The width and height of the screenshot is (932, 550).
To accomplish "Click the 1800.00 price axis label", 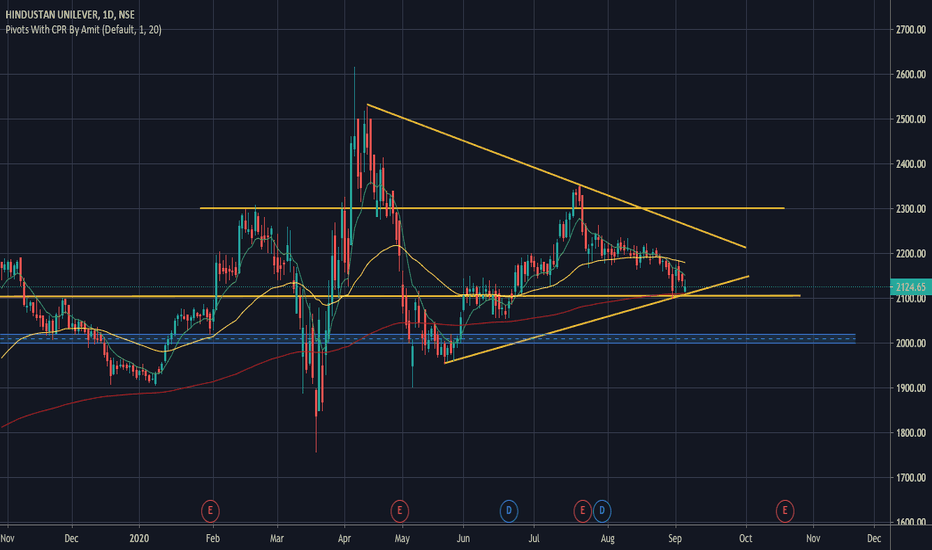I will 911,432.
